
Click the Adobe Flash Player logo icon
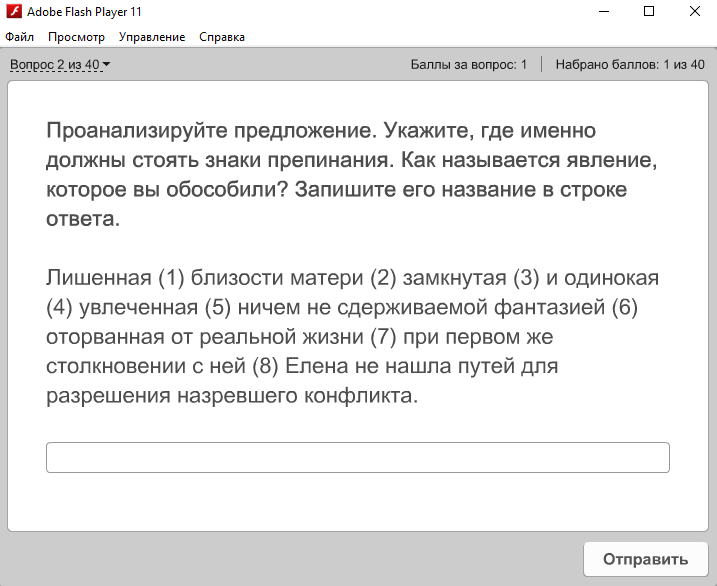coord(14,11)
